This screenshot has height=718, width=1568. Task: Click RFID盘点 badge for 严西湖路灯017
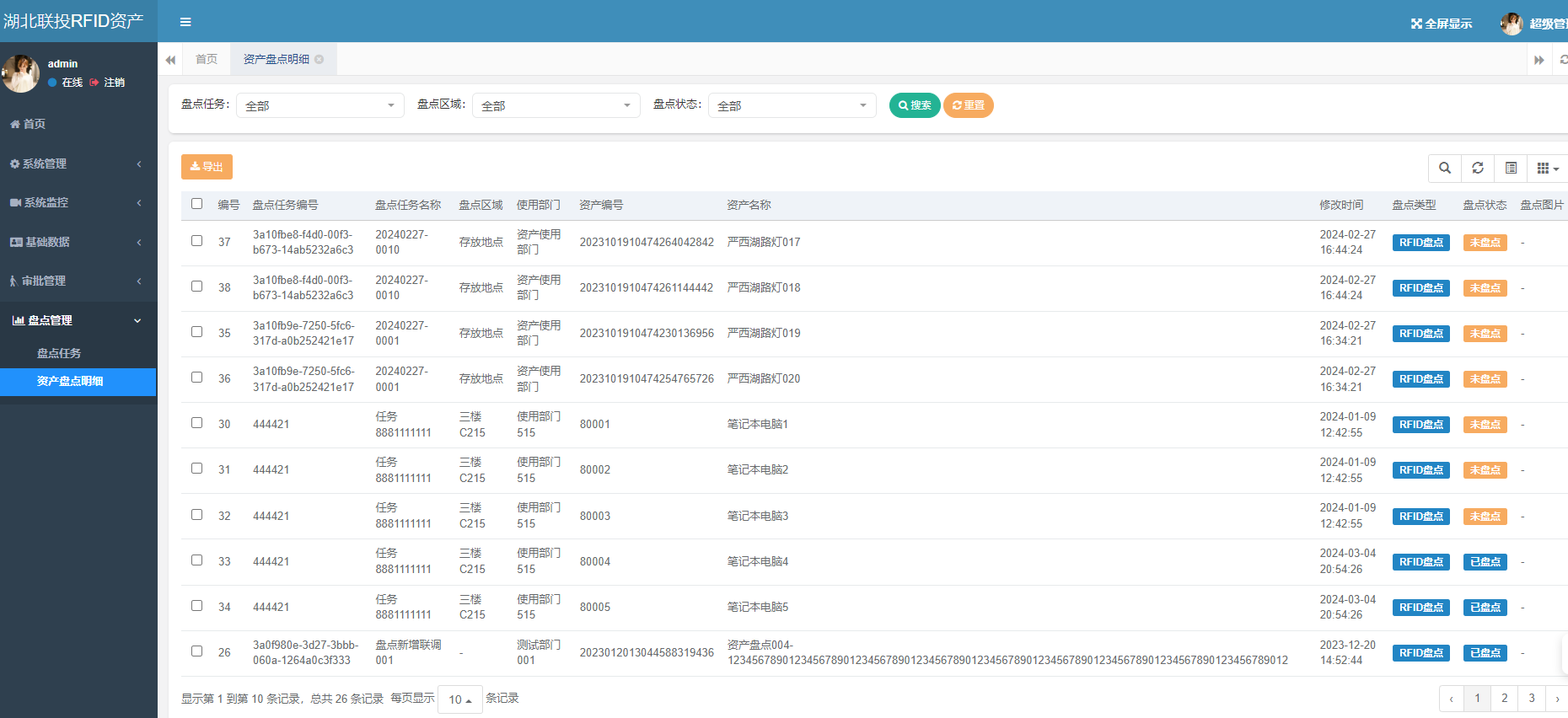coord(1421,243)
